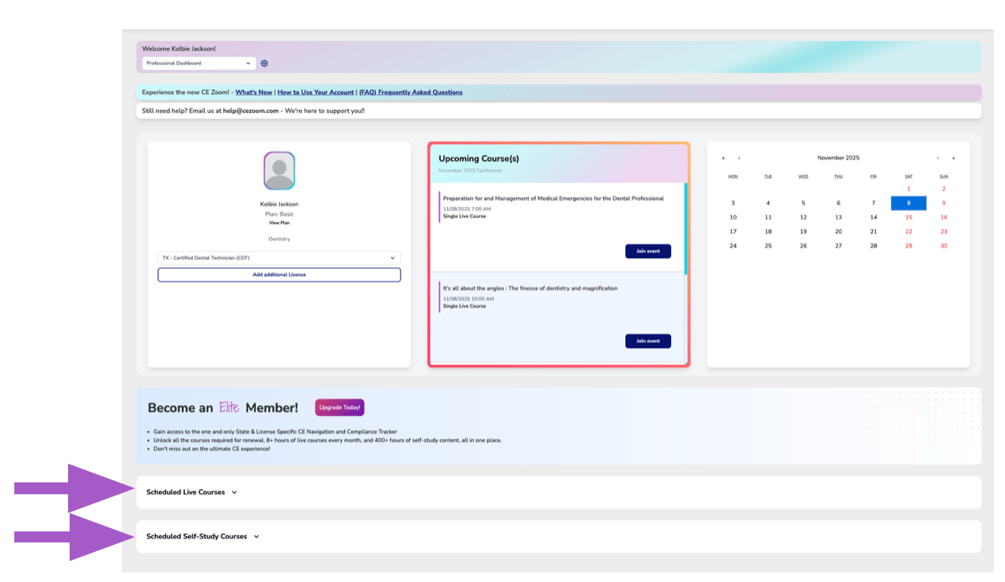This screenshot has width=1005, height=582.
Task: Select November 8 highlighted in calendar
Action: tap(908, 203)
